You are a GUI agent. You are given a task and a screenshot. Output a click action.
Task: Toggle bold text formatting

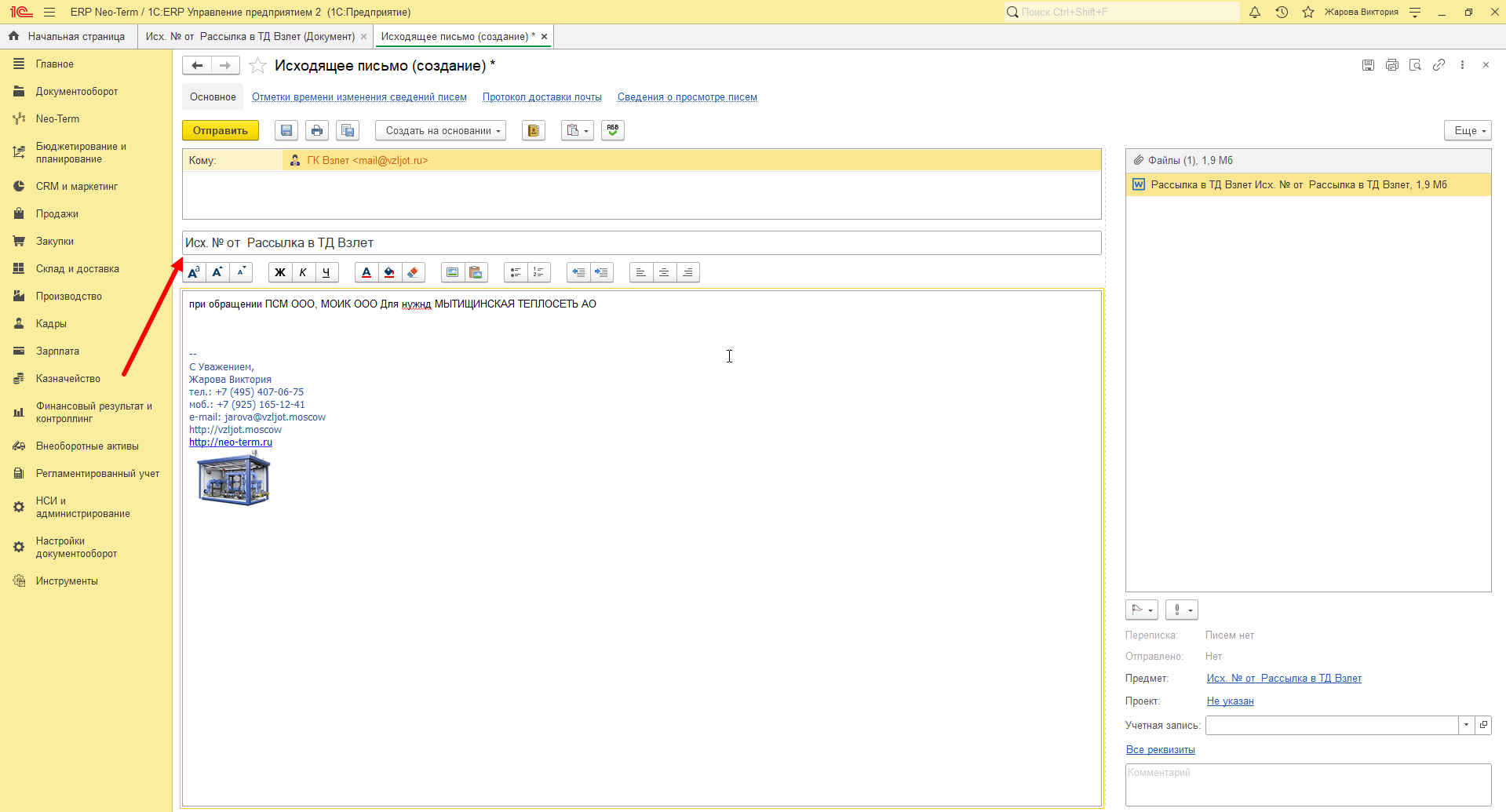[x=280, y=272]
